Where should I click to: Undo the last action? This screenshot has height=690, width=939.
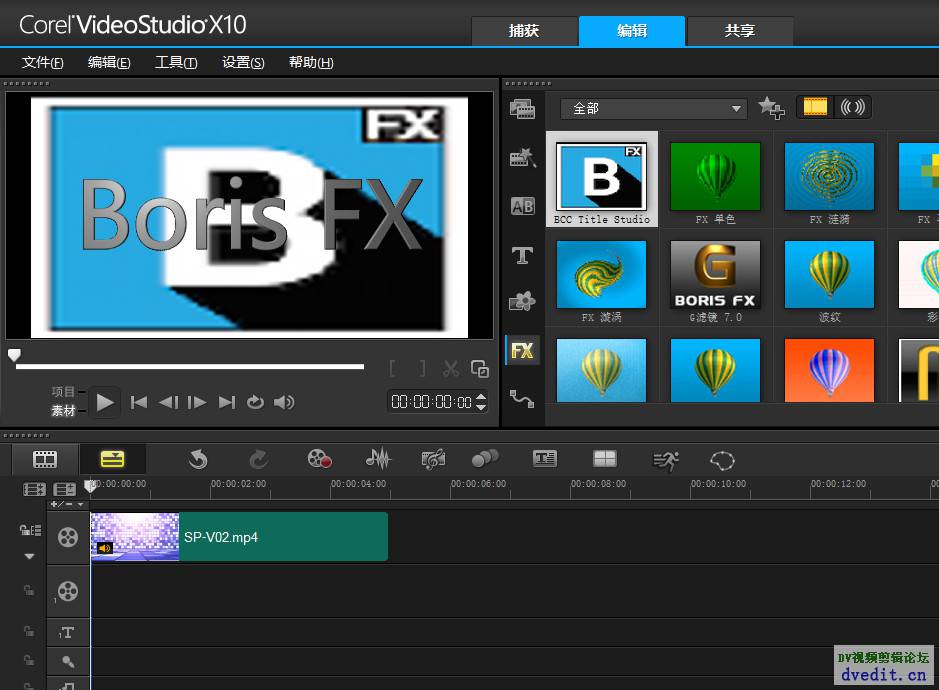pos(198,459)
